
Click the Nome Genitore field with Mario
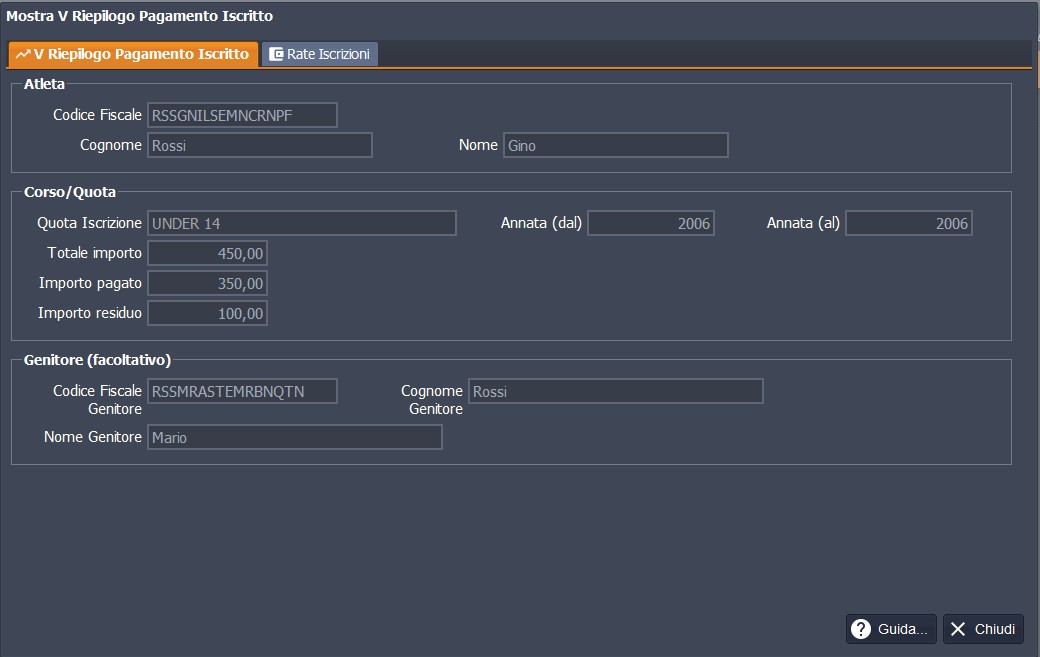pyautogui.click(x=294, y=437)
